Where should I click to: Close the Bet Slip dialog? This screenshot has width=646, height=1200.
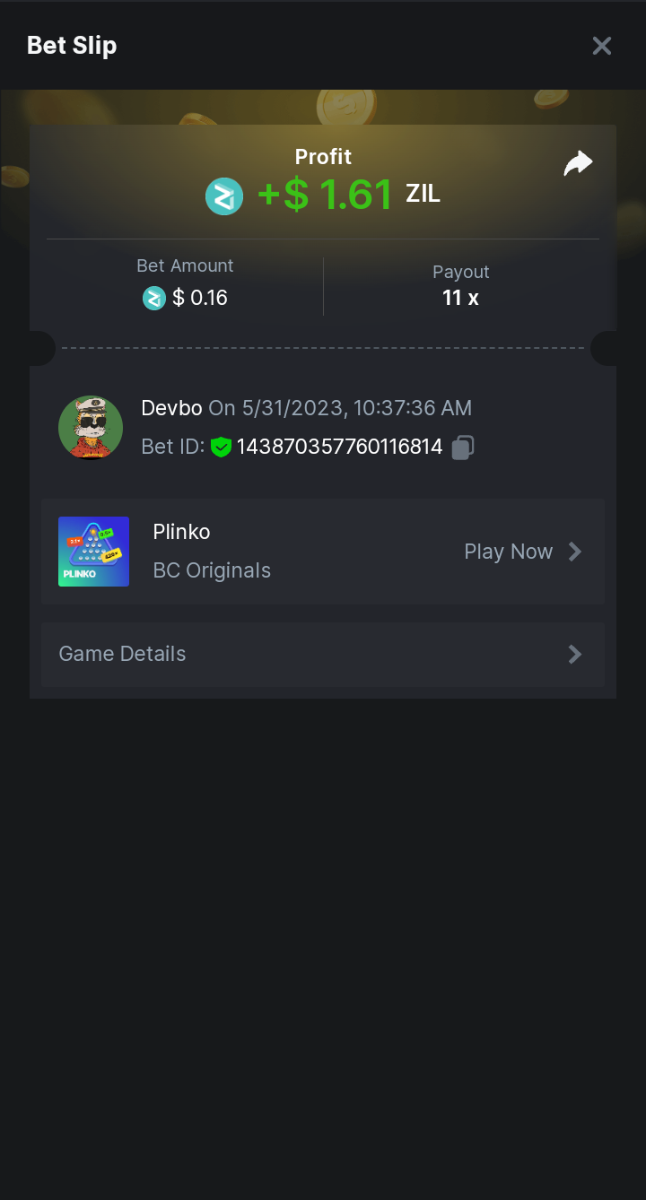click(x=601, y=46)
